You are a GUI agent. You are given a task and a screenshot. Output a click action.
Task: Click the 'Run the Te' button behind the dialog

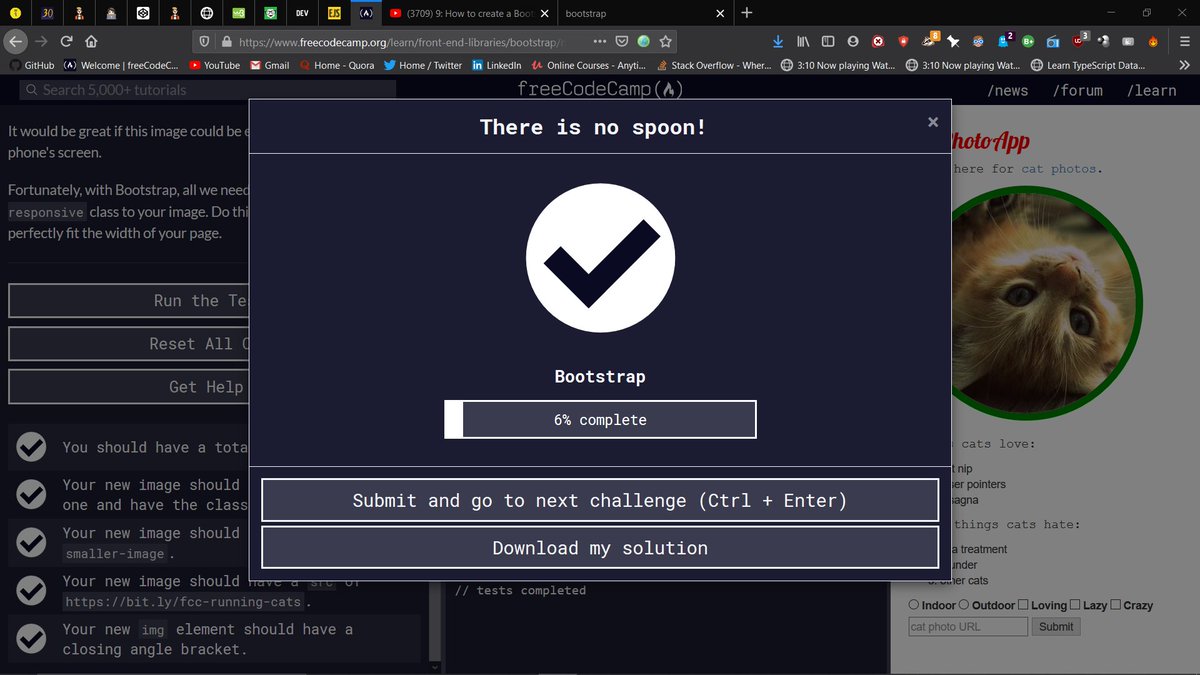128,301
